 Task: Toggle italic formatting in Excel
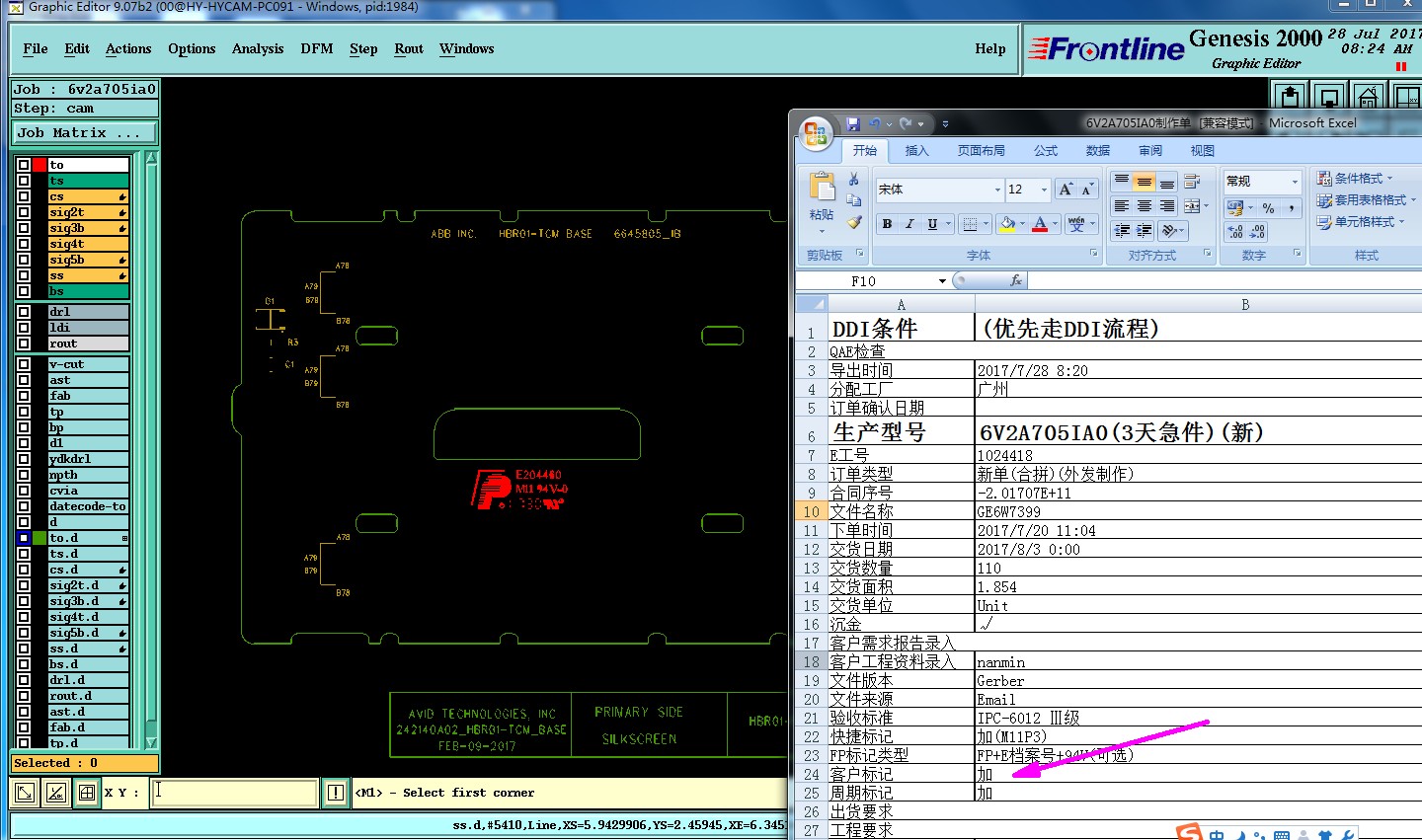click(909, 224)
